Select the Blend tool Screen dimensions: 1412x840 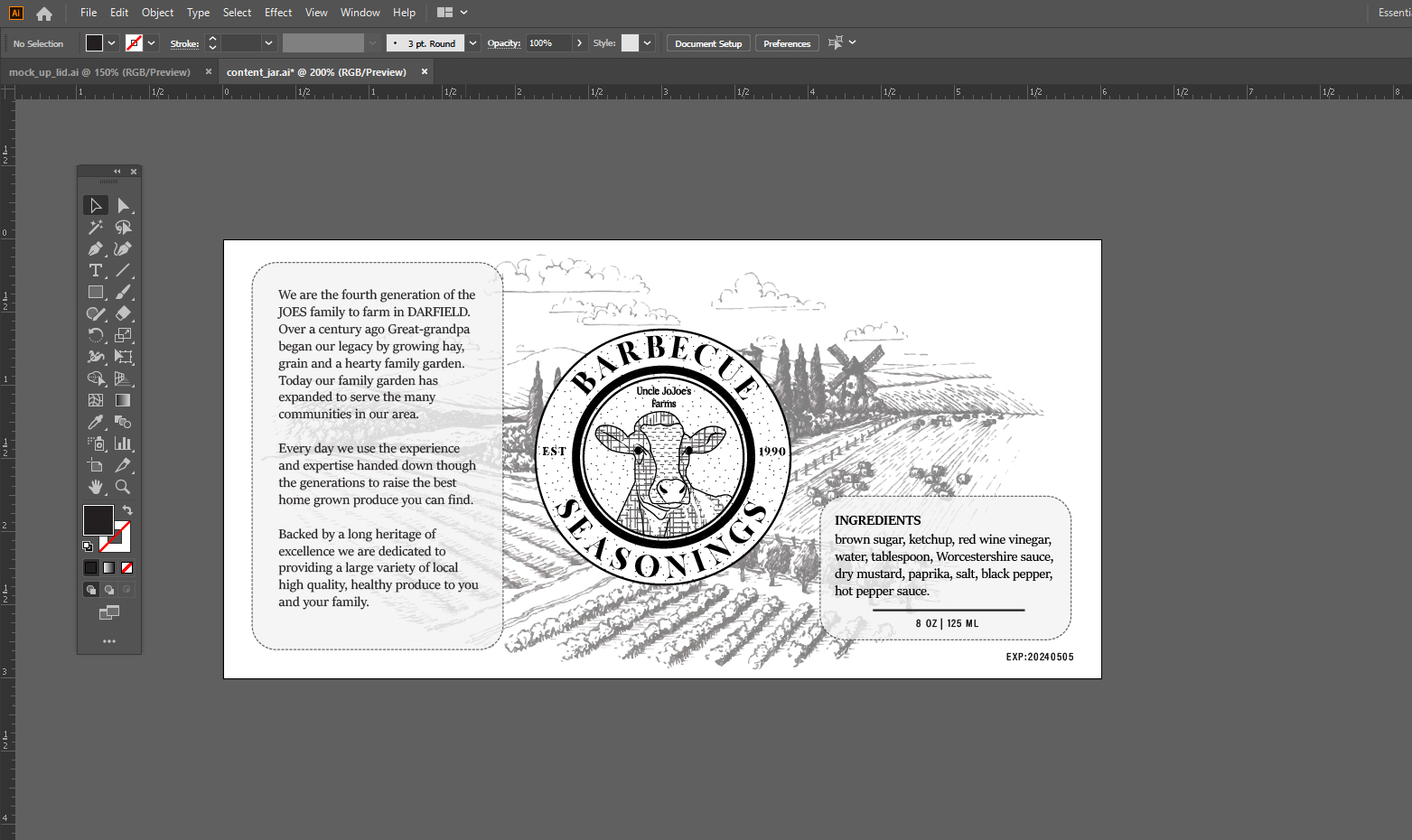[x=124, y=422]
